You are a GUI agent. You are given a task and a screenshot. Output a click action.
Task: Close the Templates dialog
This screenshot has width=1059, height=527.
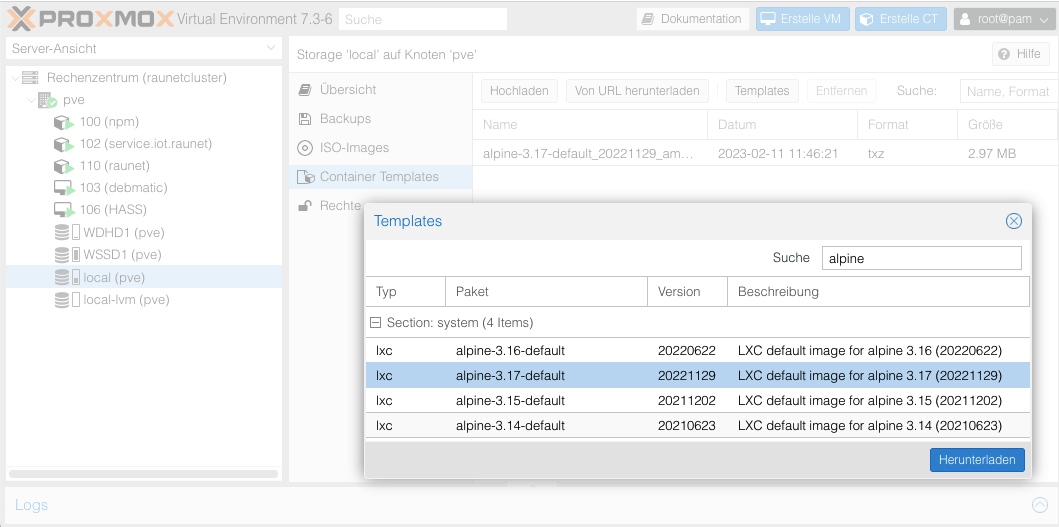(1013, 221)
